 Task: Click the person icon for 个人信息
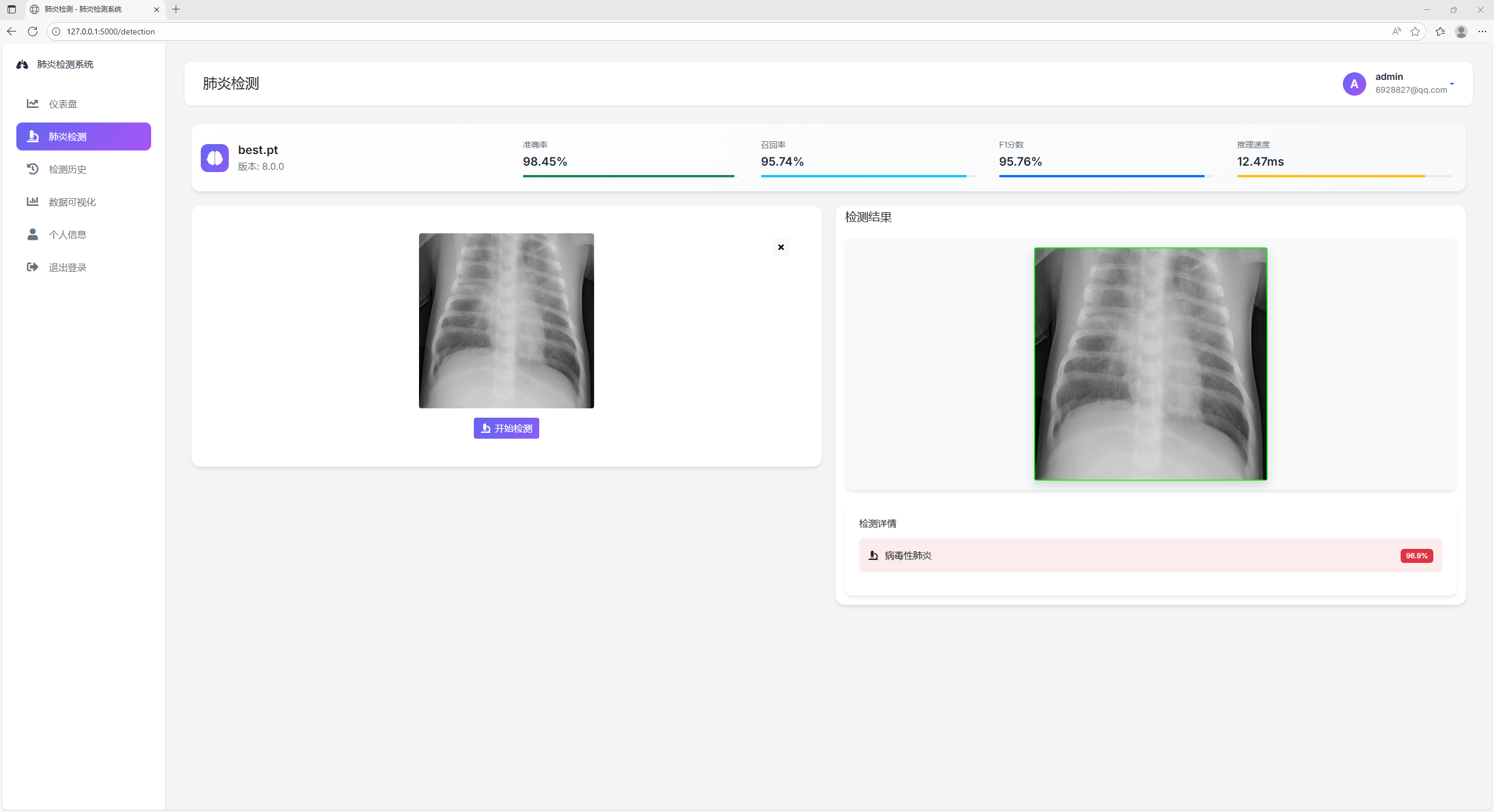coord(33,235)
